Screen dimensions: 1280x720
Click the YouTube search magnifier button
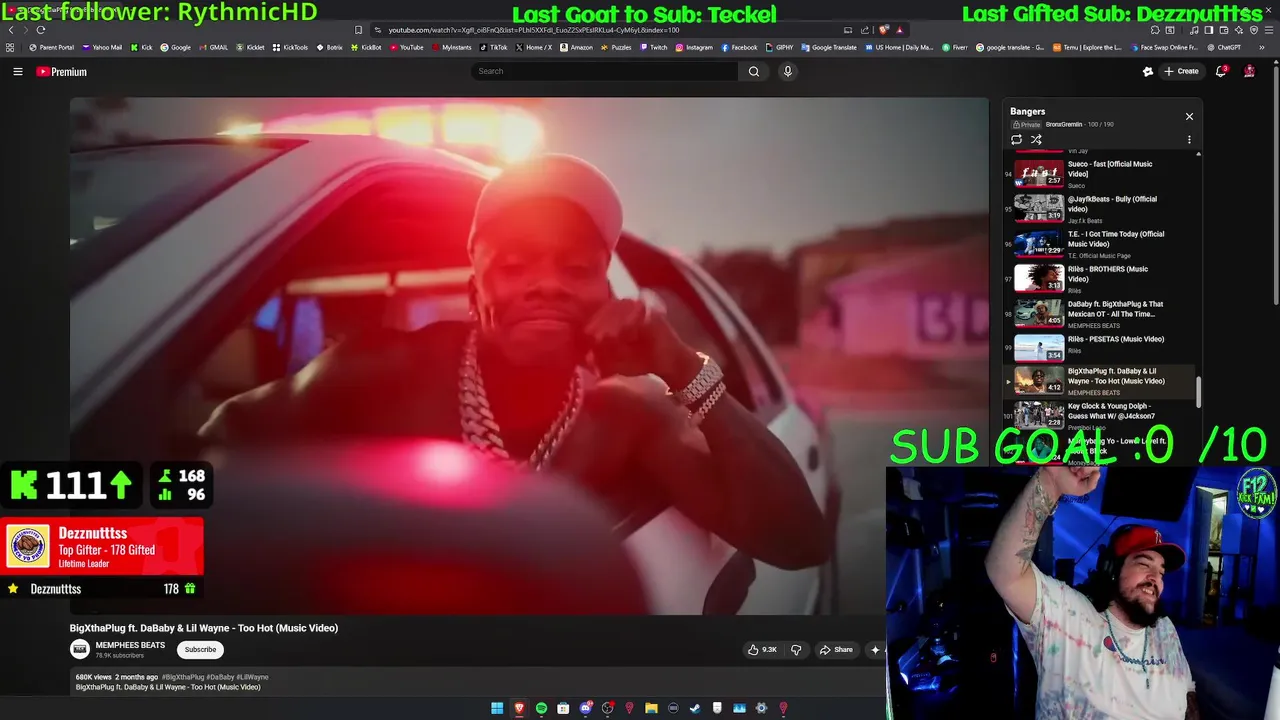754,71
